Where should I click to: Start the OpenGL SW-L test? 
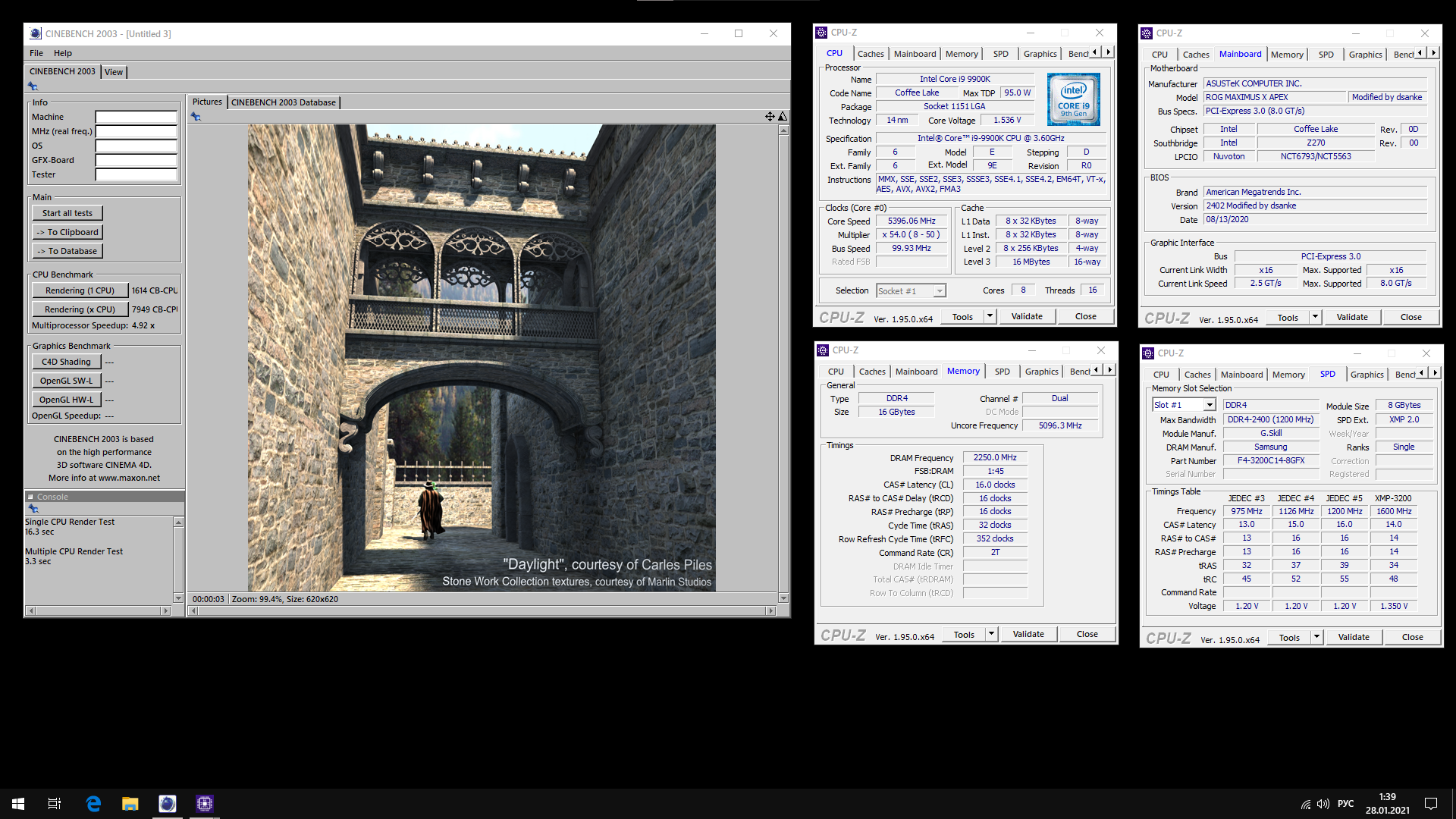pyautogui.click(x=66, y=381)
